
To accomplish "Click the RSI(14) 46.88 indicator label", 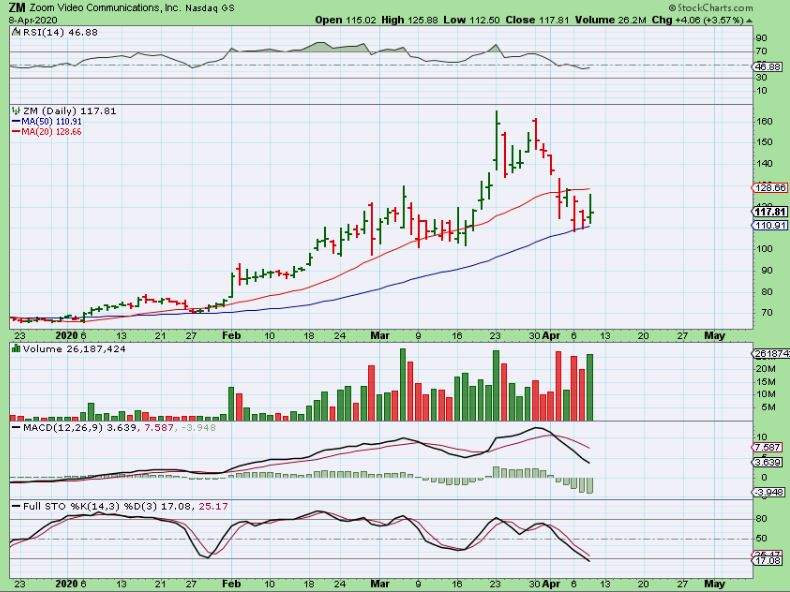I will (59, 32).
